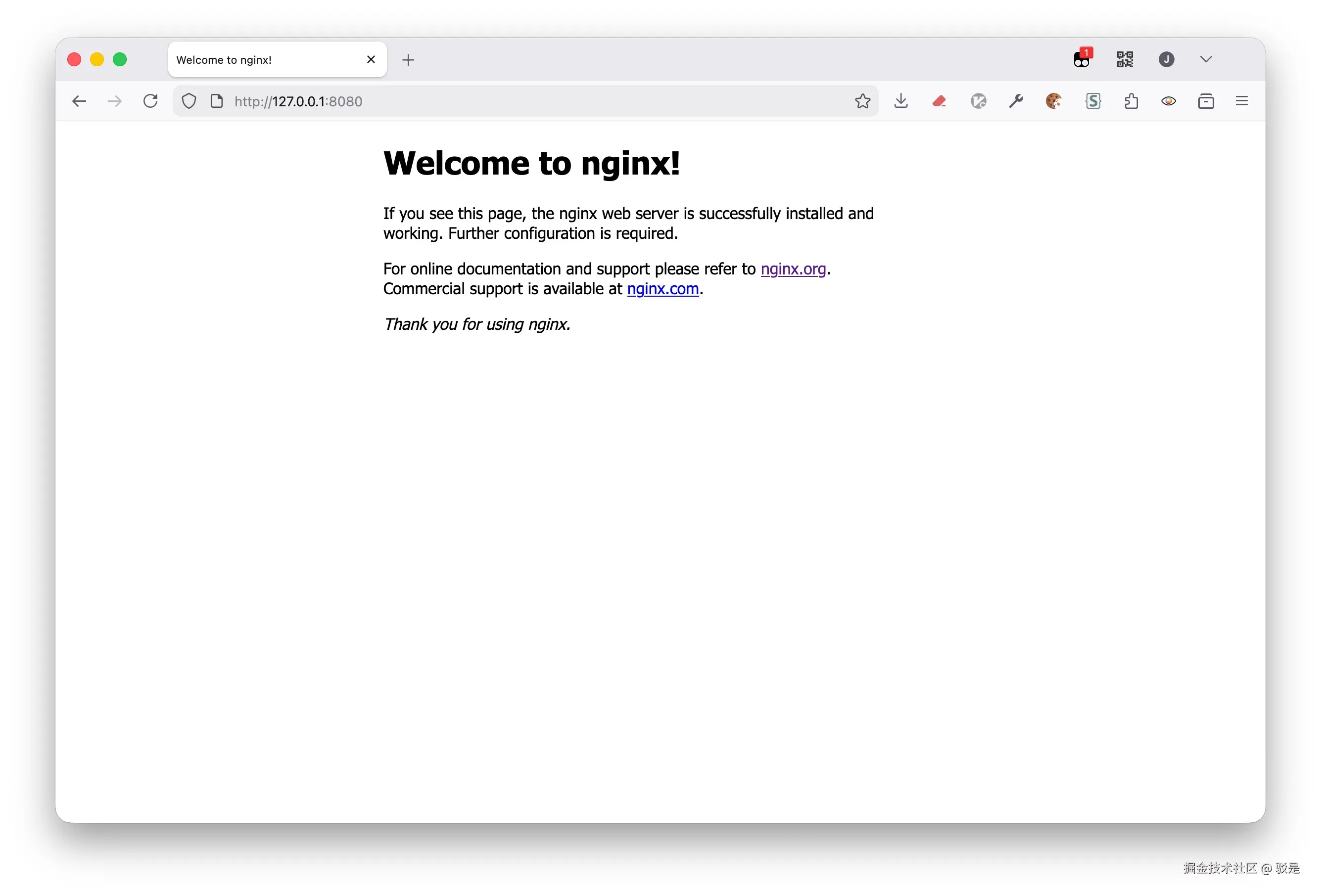Click the red eraser extension icon
The height and width of the screenshot is (896, 1321).
click(939, 101)
